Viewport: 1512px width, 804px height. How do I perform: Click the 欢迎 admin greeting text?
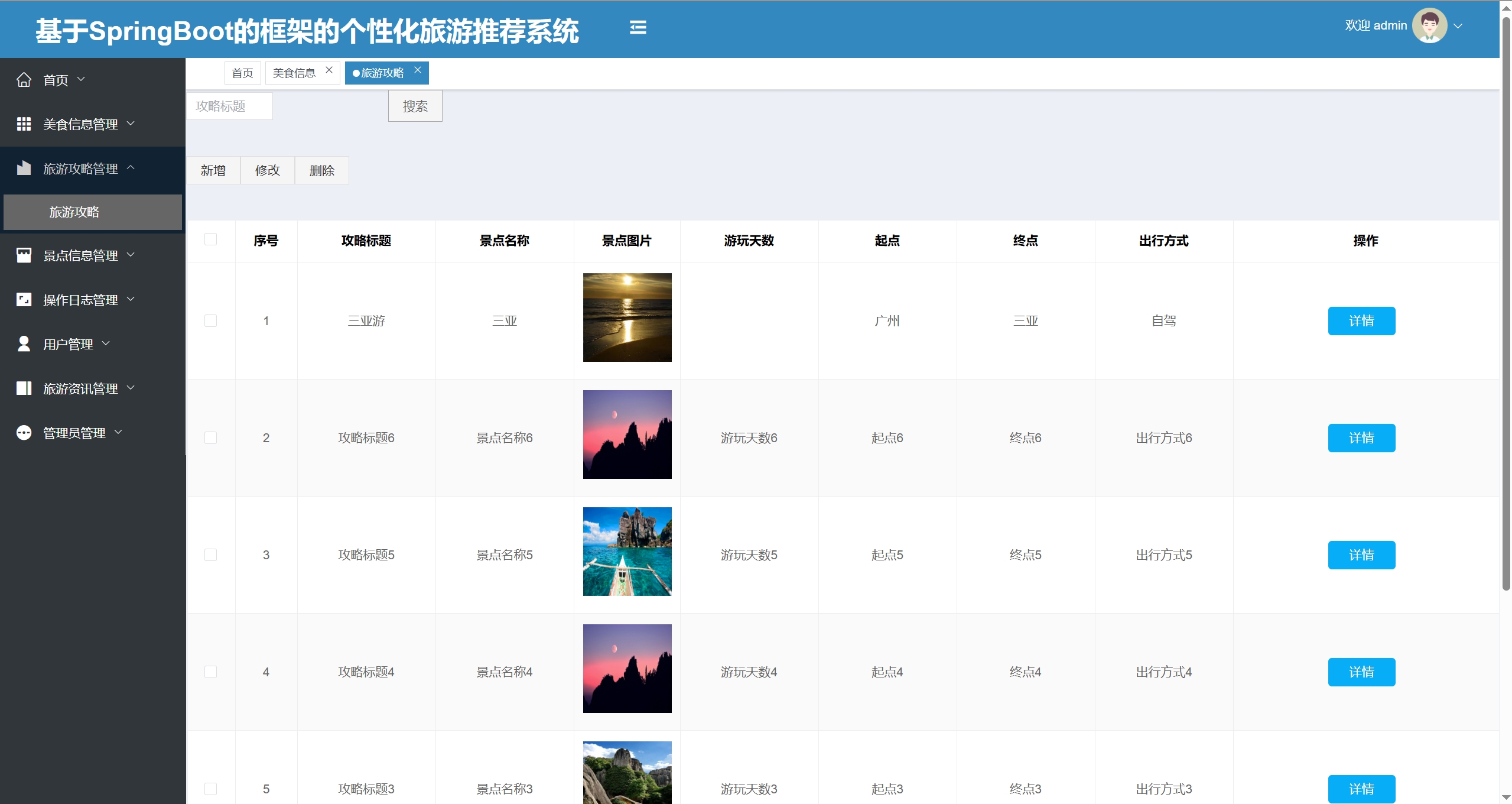tap(1376, 25)
